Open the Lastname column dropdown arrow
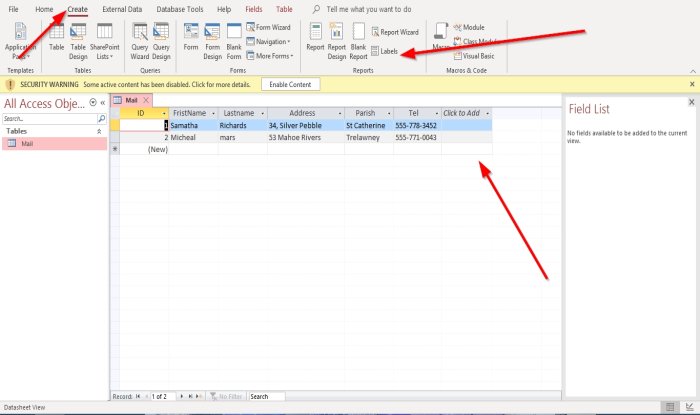This screenshot has height=415, width=700. [262, 113]
